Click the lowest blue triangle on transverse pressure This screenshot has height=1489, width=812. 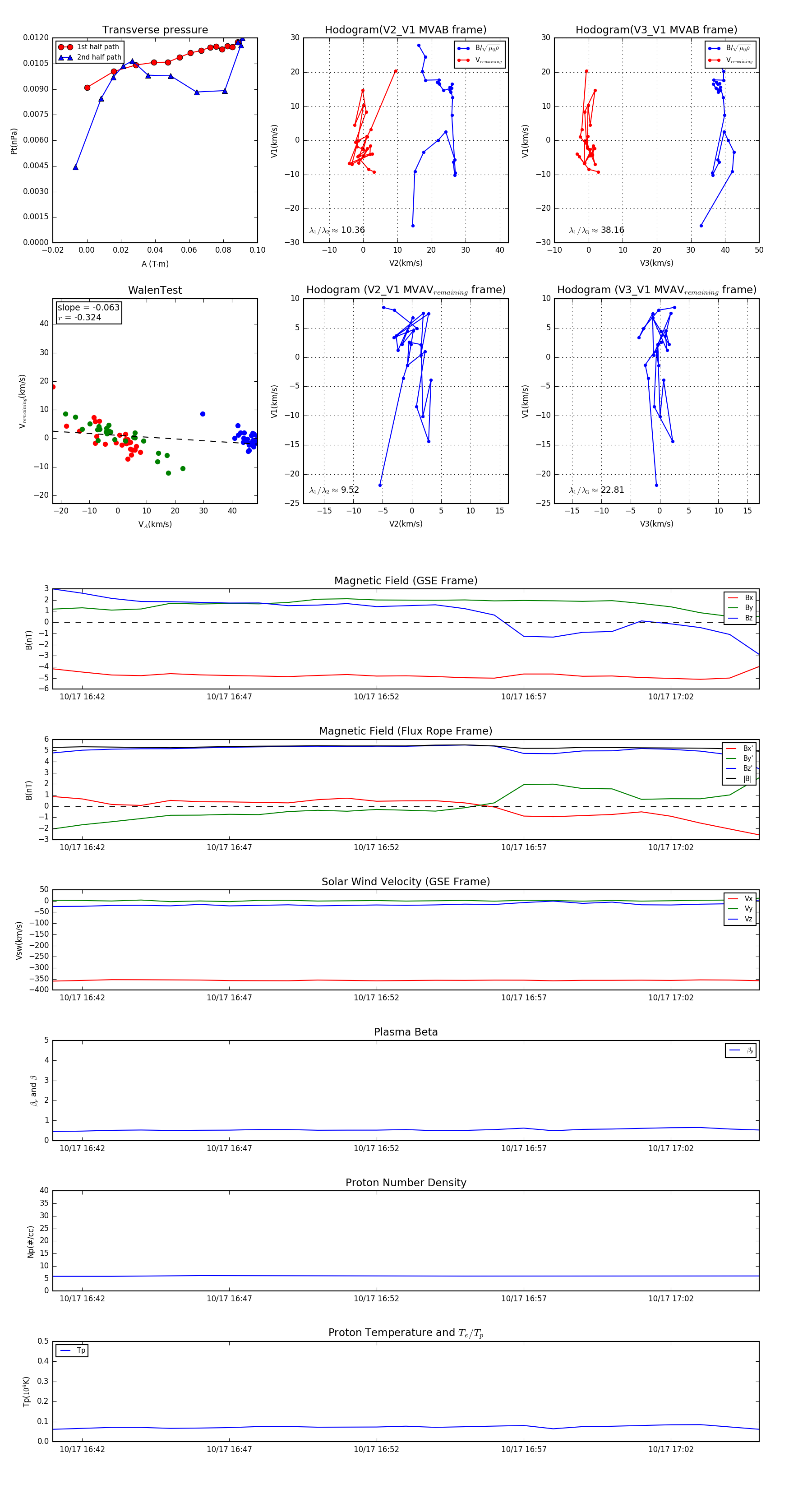tap(76, 167)
